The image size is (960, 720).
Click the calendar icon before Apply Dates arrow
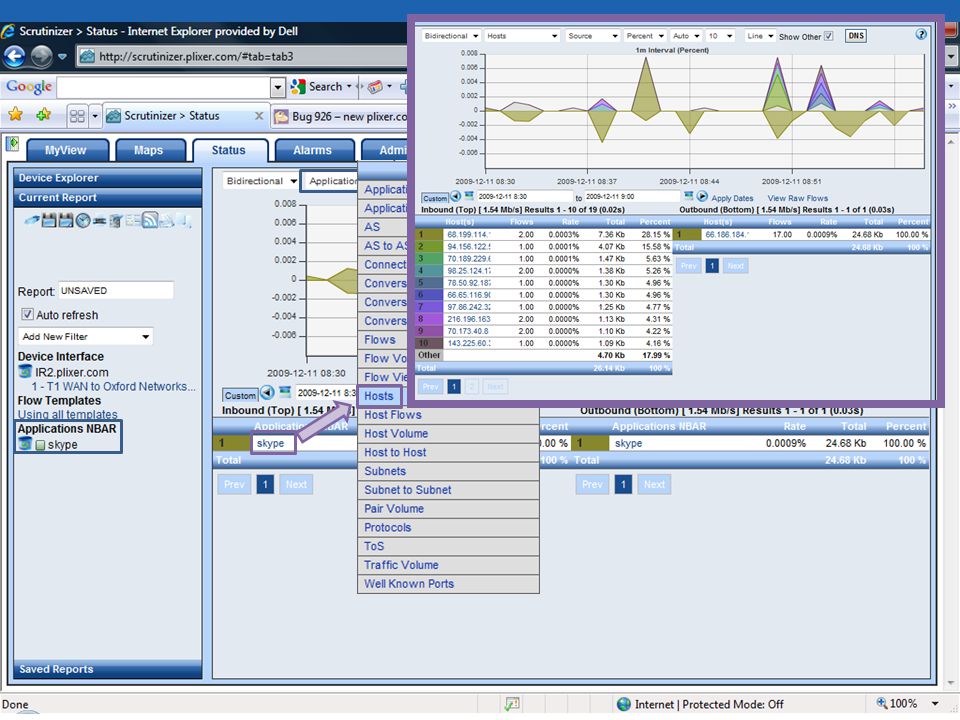(689, 196)
